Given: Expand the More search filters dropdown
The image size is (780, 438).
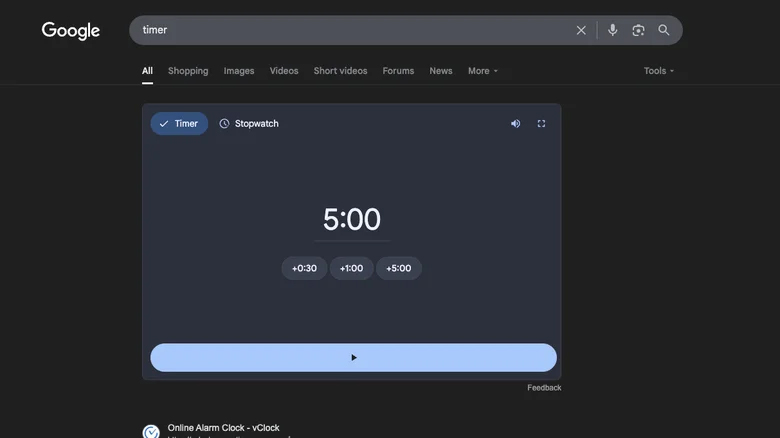Looking at the screenshot, I should 482,71.
